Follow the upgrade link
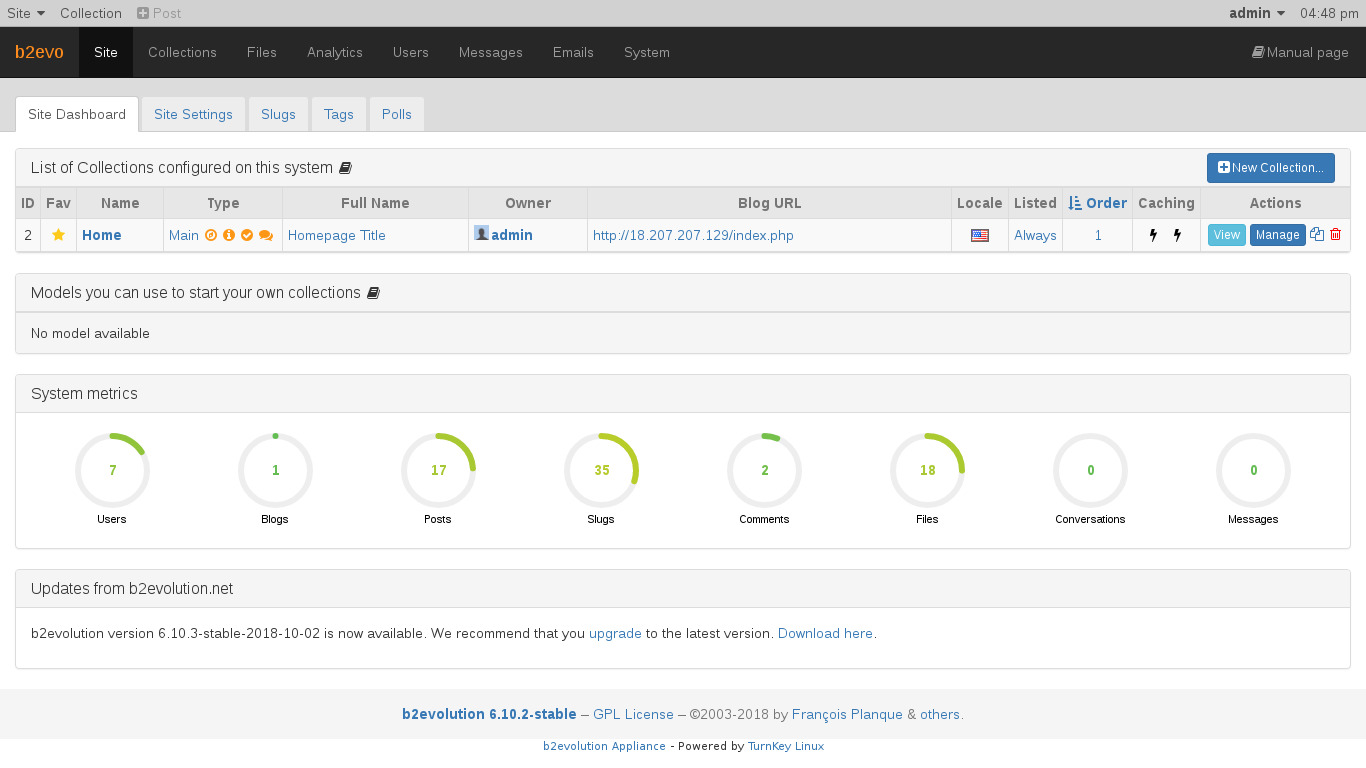 point(615,633)
